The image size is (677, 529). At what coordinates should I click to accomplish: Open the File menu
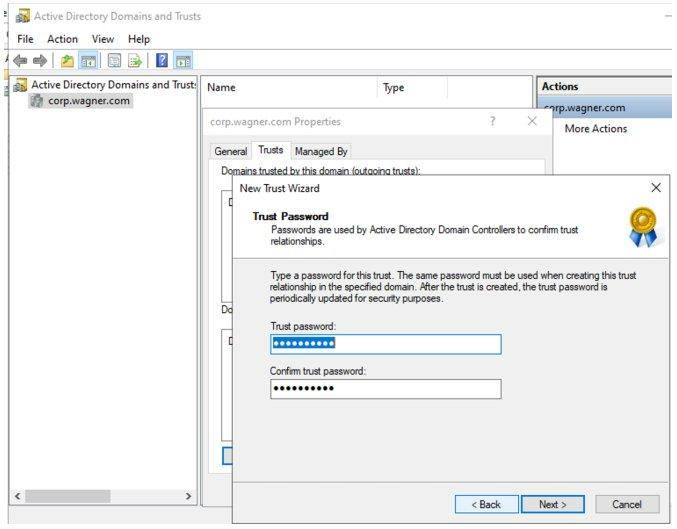[x=26, y=39]
